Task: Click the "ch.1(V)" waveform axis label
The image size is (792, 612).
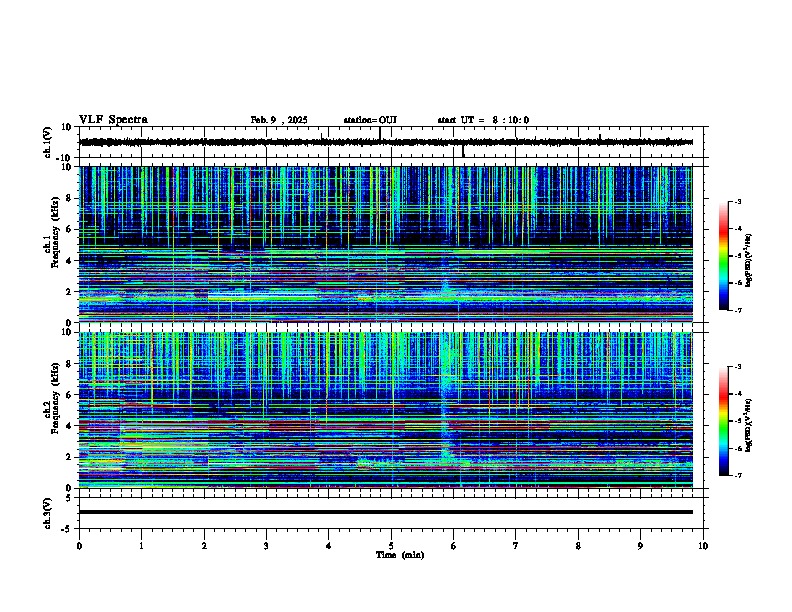Action: (48, 142)
